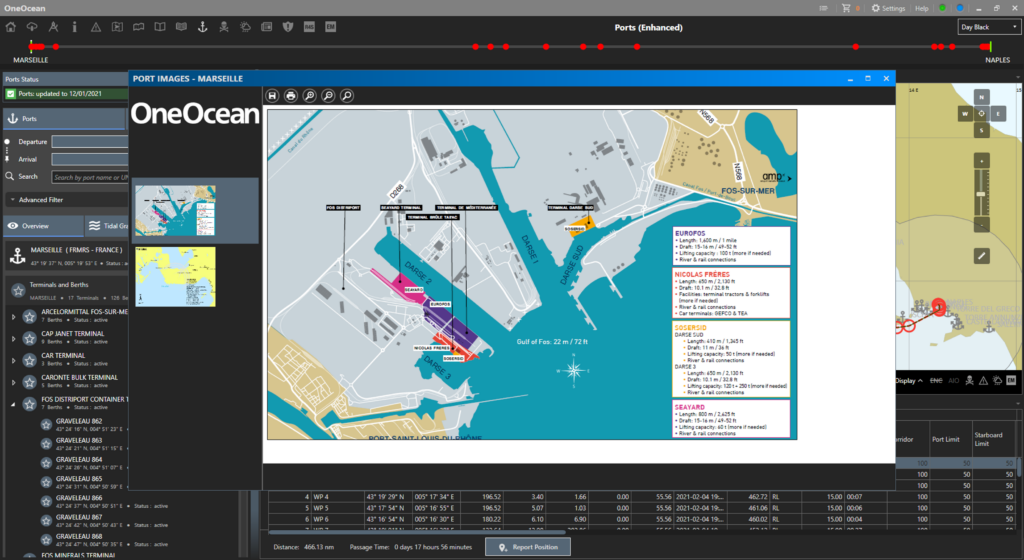Pan the map north with the N button
Screen dimensions: 1024x560
(982, 97)
